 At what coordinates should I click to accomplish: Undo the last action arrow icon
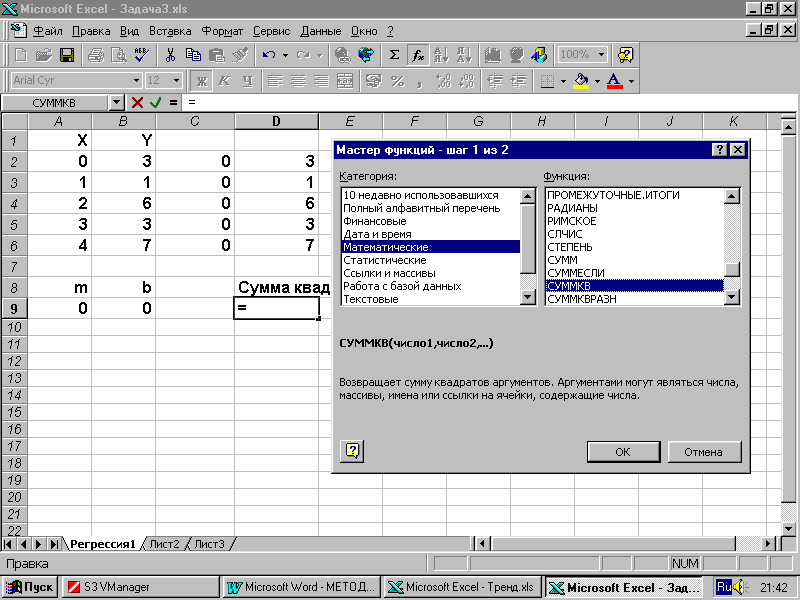[x=269, y=55]
